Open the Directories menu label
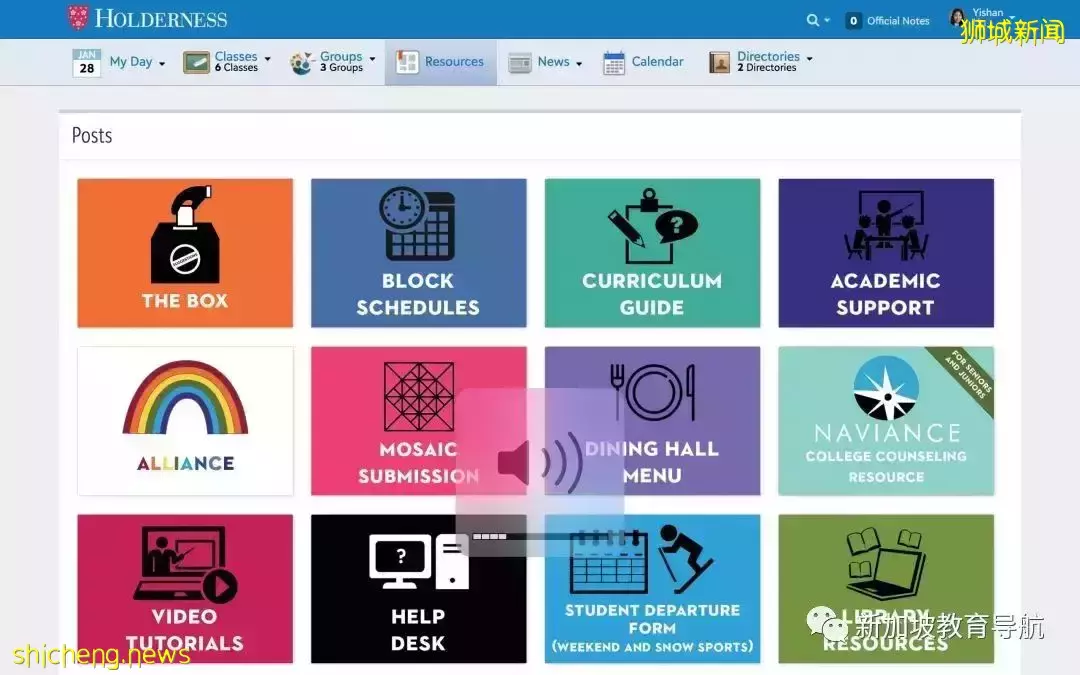This screenshot has width=1080, height=675. (x=769, y=56)
